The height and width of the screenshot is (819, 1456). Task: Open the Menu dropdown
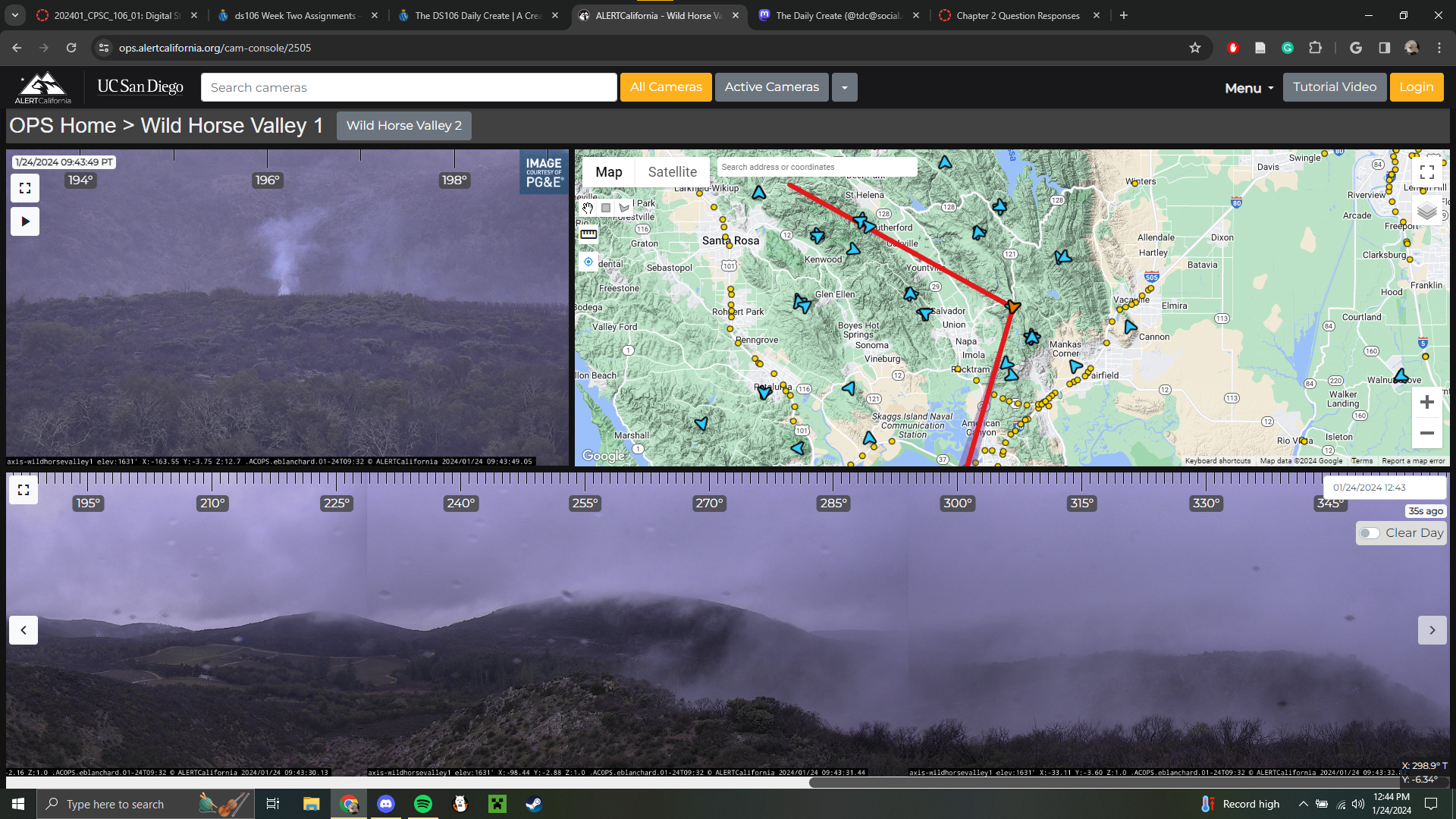click(1249, 88)
